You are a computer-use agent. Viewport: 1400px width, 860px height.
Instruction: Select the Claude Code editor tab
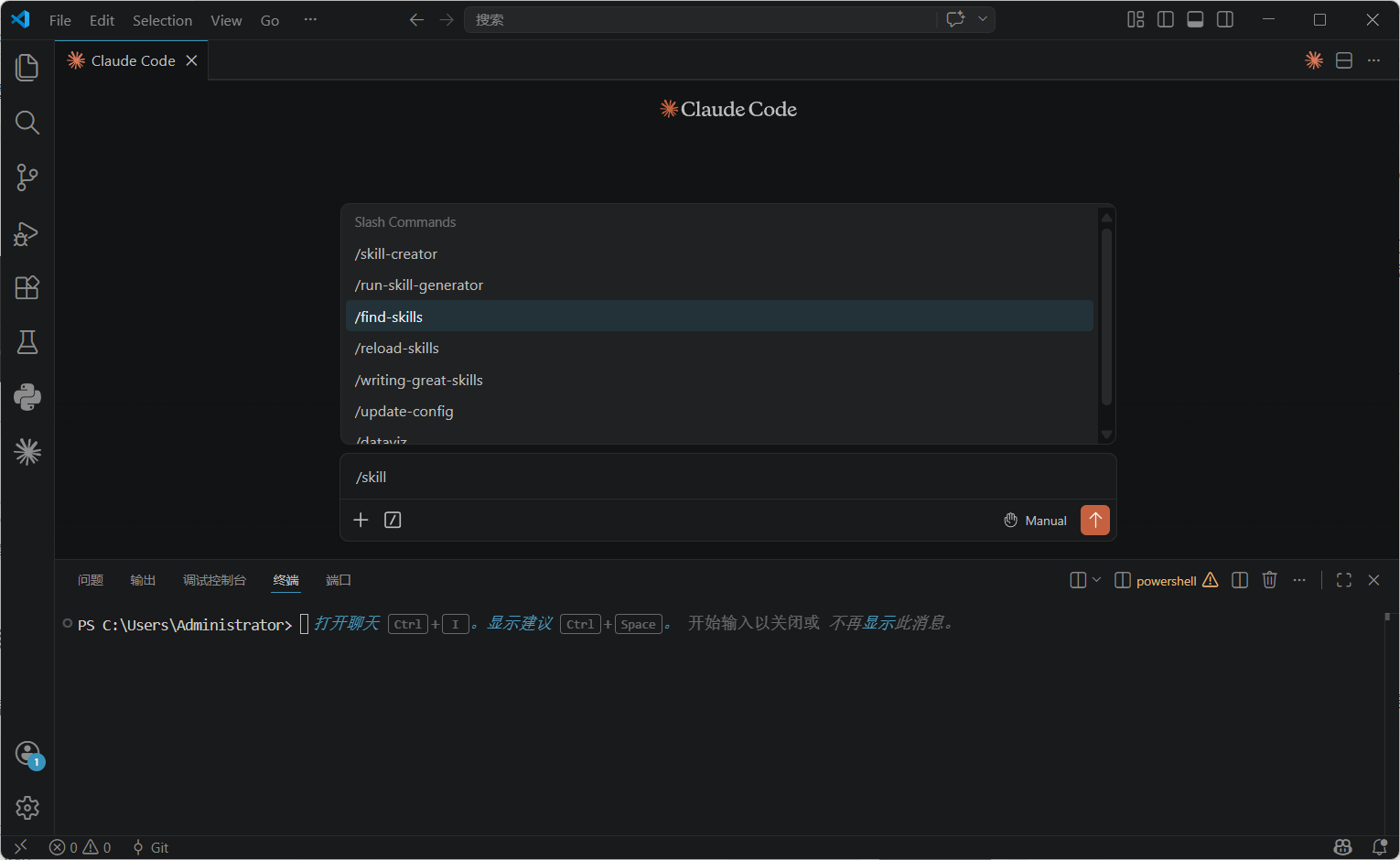point(133,60)
